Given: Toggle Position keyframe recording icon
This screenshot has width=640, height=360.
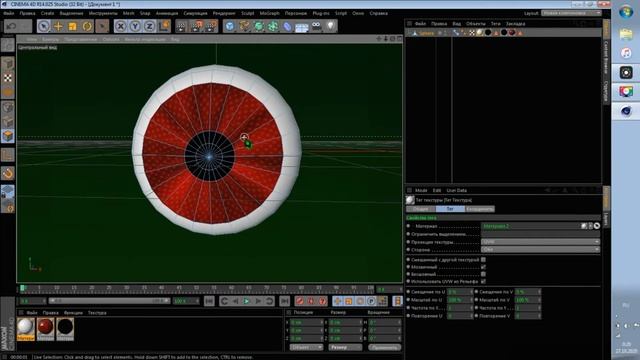Looking at the screenshot, I should [x=337, y=301].
